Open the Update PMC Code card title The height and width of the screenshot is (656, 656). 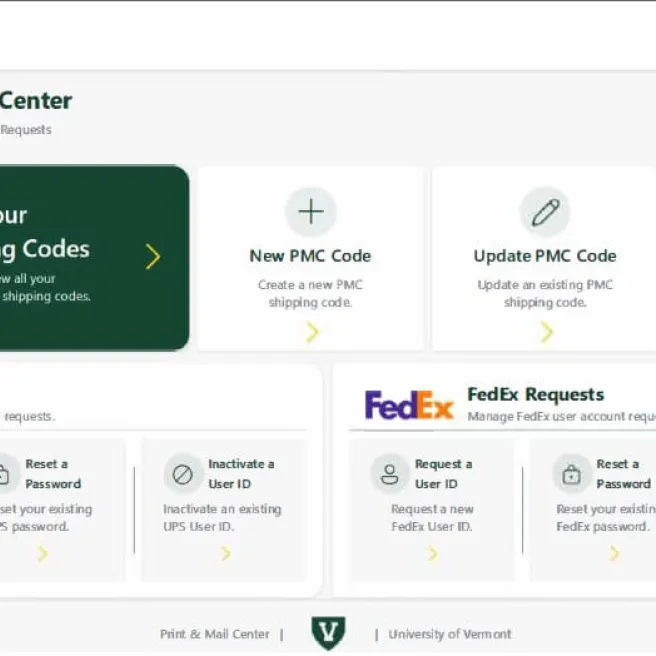pyautogui.click(x=545, y=256)
